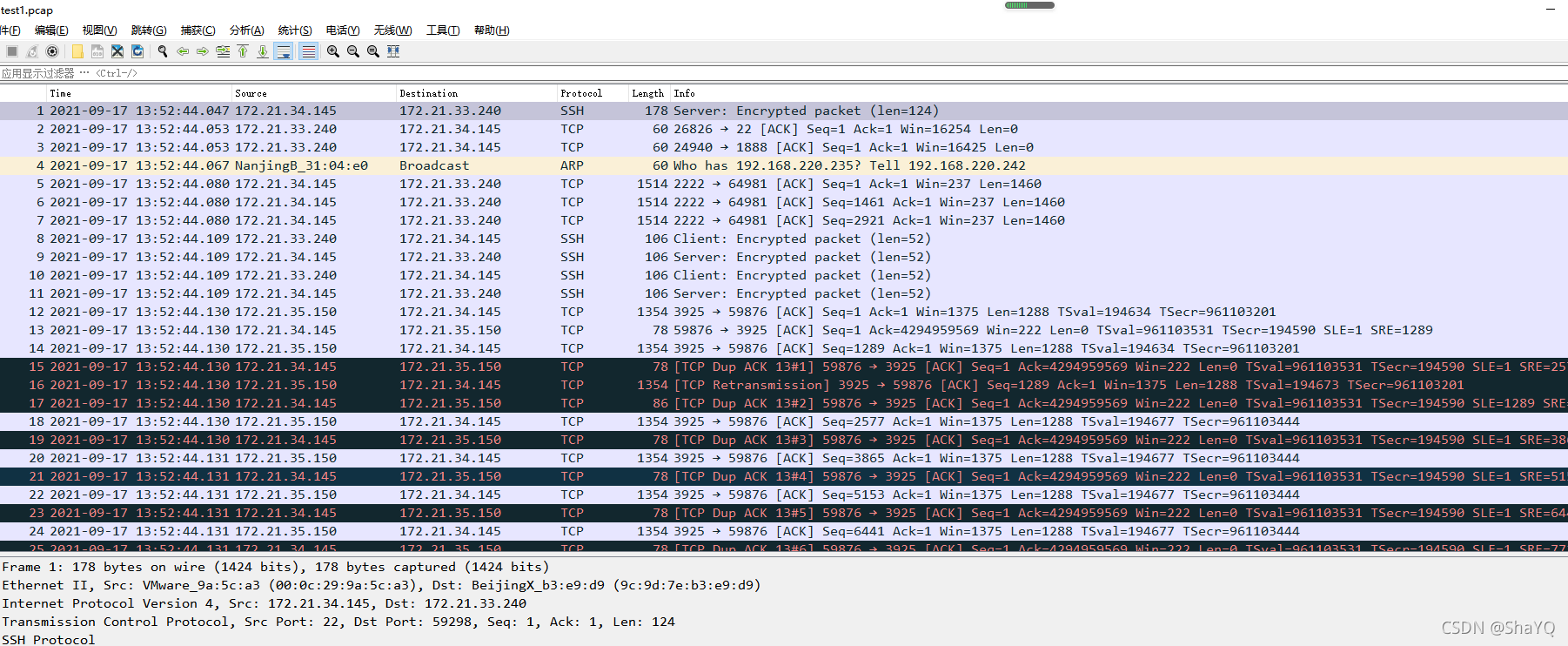Go back to previous packet in history

pos(183,51)
